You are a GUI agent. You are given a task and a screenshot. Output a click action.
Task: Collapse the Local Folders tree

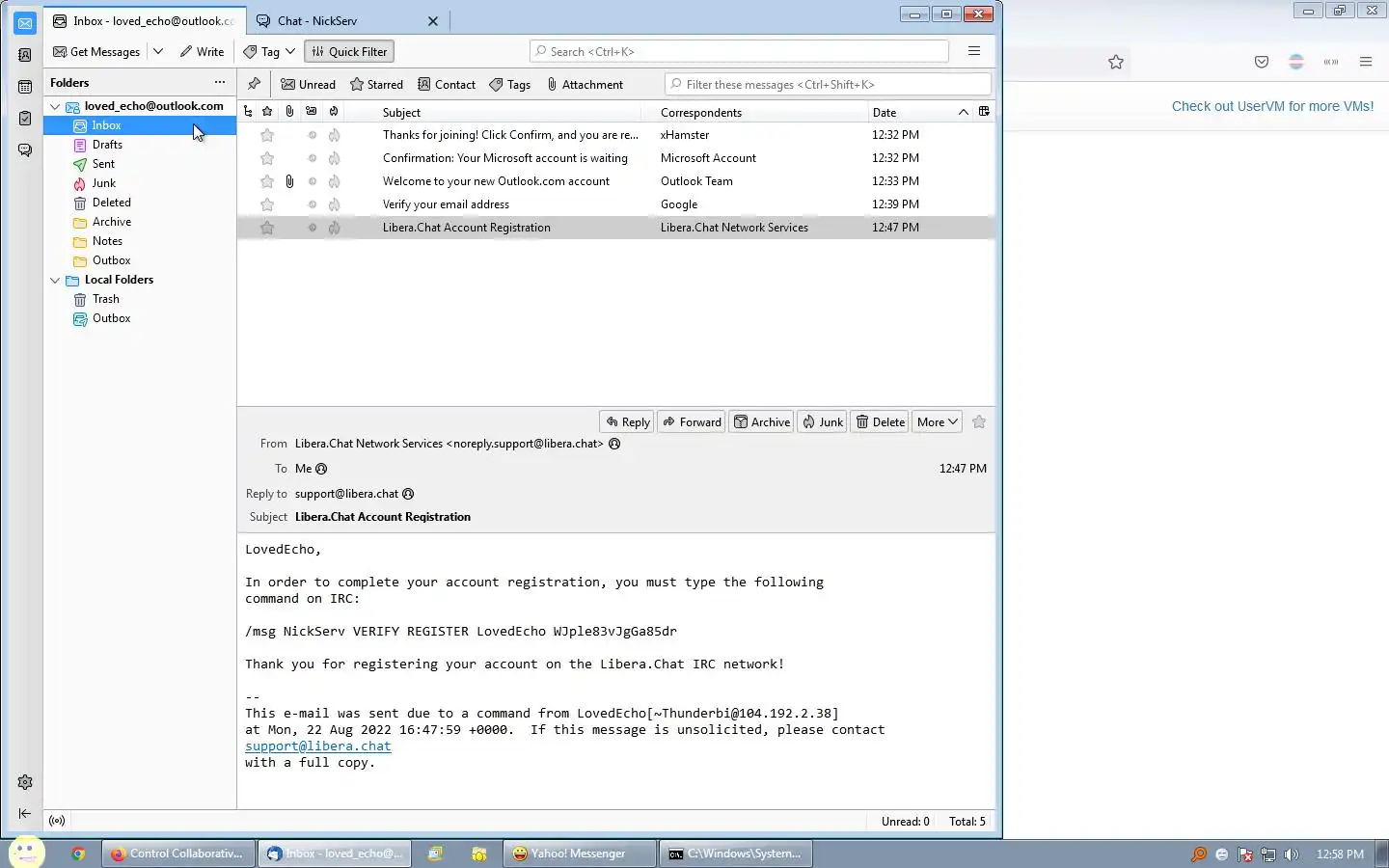point(55,280)
